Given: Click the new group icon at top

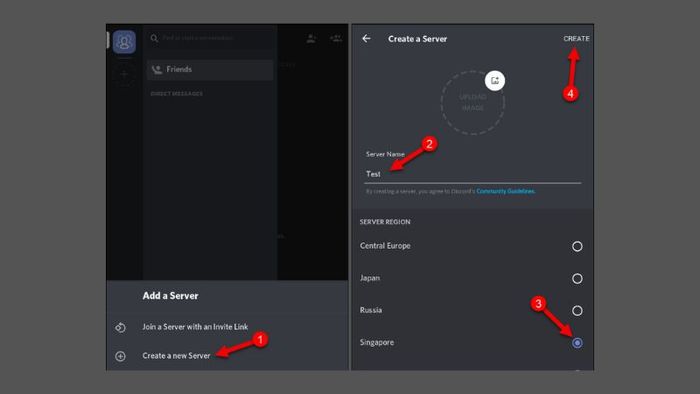Looking at the screenshot, I should click(336, 39).
